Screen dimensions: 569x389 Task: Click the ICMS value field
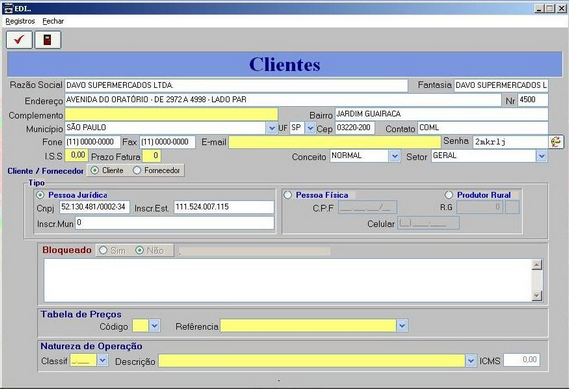(521, 360)
